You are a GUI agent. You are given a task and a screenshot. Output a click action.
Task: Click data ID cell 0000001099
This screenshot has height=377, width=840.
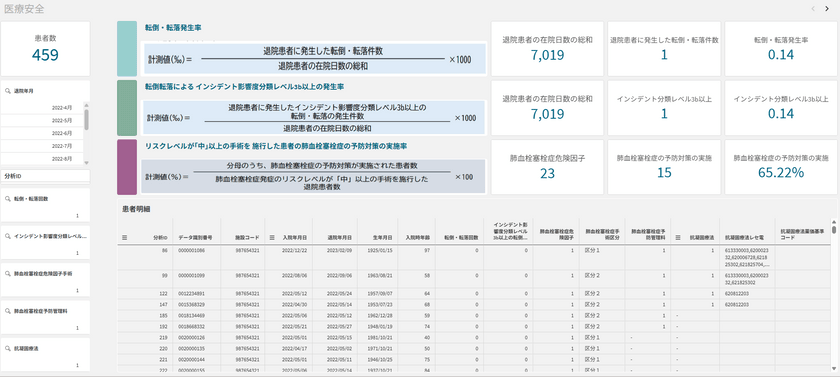pos(191,276)
